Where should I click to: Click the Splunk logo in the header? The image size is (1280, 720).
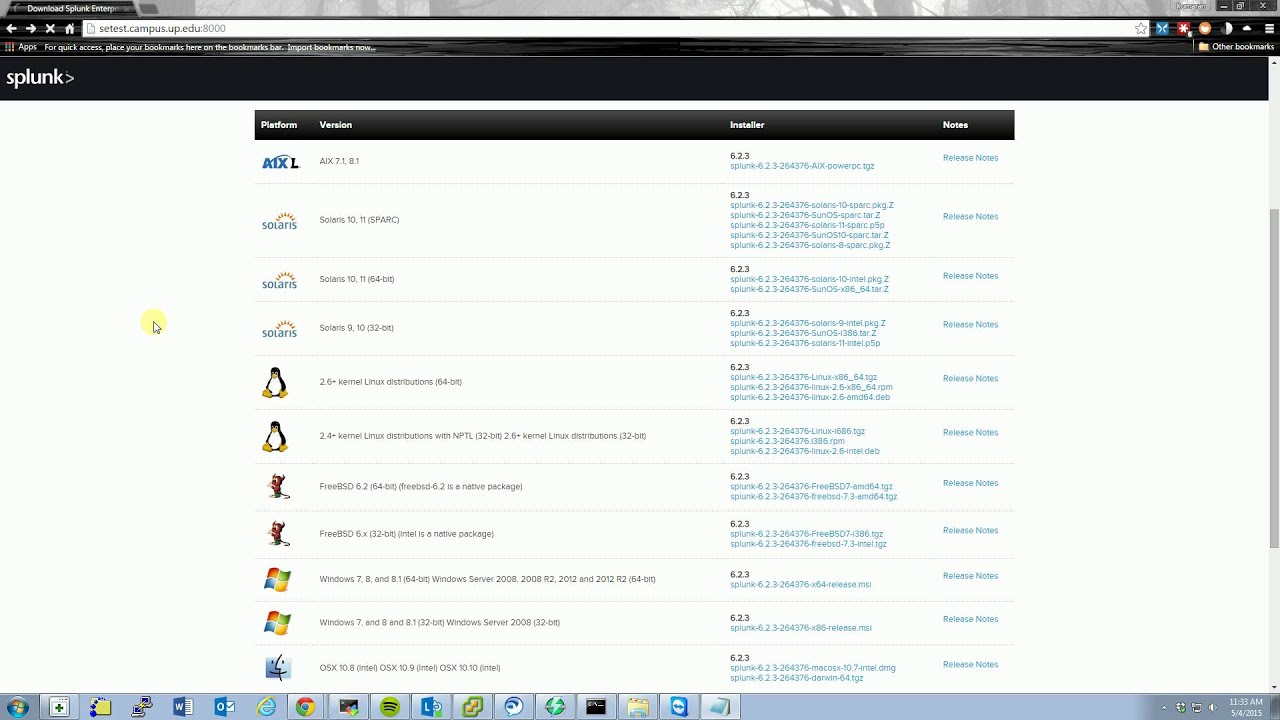pos(40,78)
